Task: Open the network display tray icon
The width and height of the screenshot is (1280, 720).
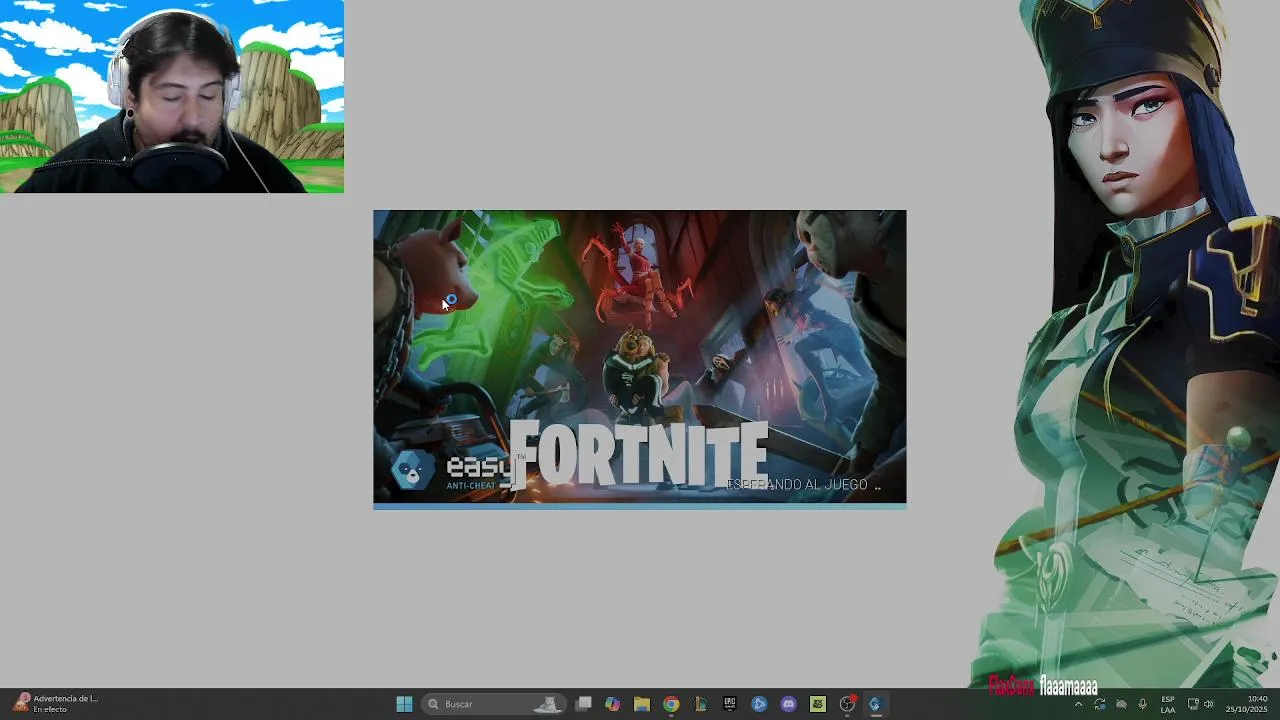Action: (x=1193, y=704)
